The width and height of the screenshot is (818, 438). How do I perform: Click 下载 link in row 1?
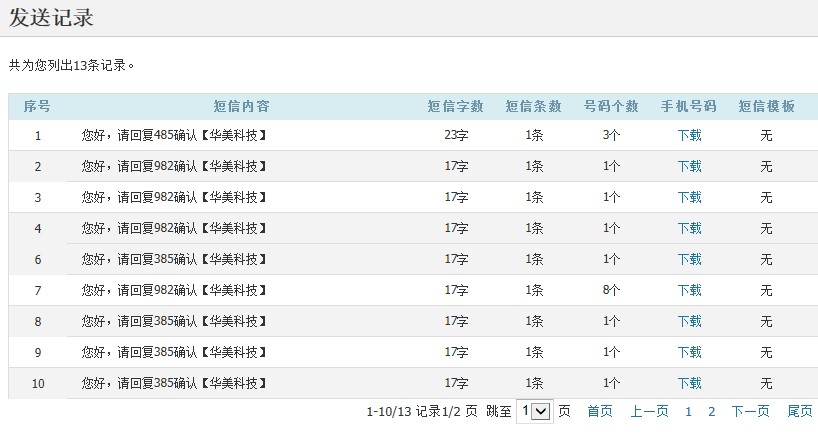[689, 136]
